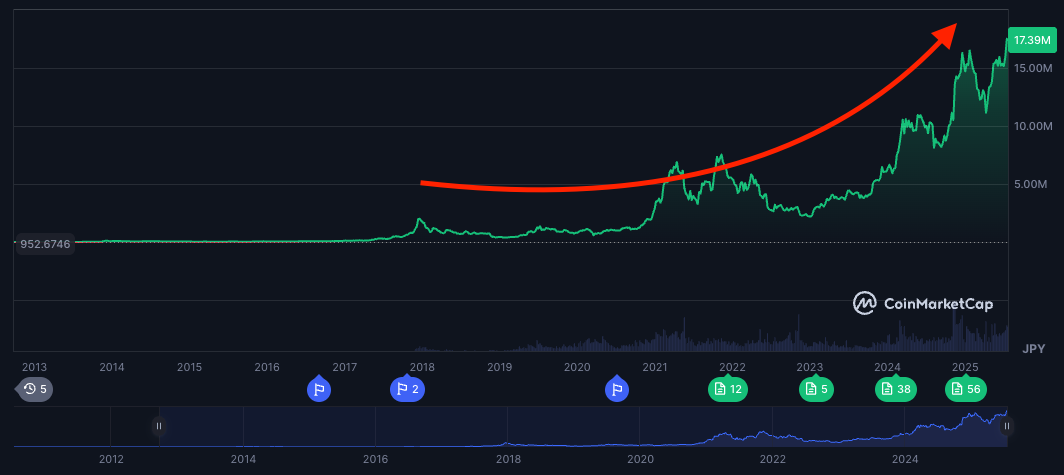Click the 17.39M current price label

tap(1032, 41)
